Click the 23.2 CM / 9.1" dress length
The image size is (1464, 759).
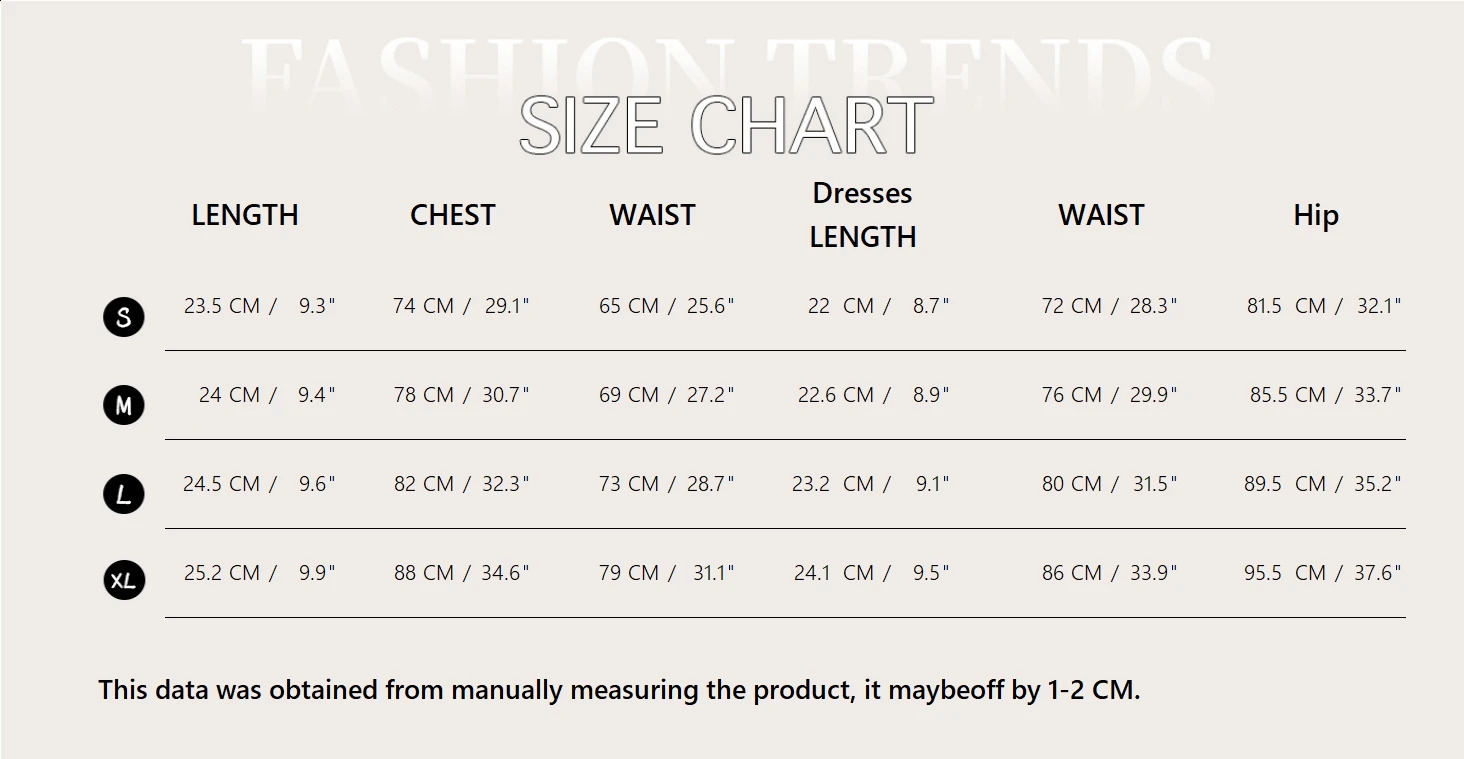click(871, 484)
